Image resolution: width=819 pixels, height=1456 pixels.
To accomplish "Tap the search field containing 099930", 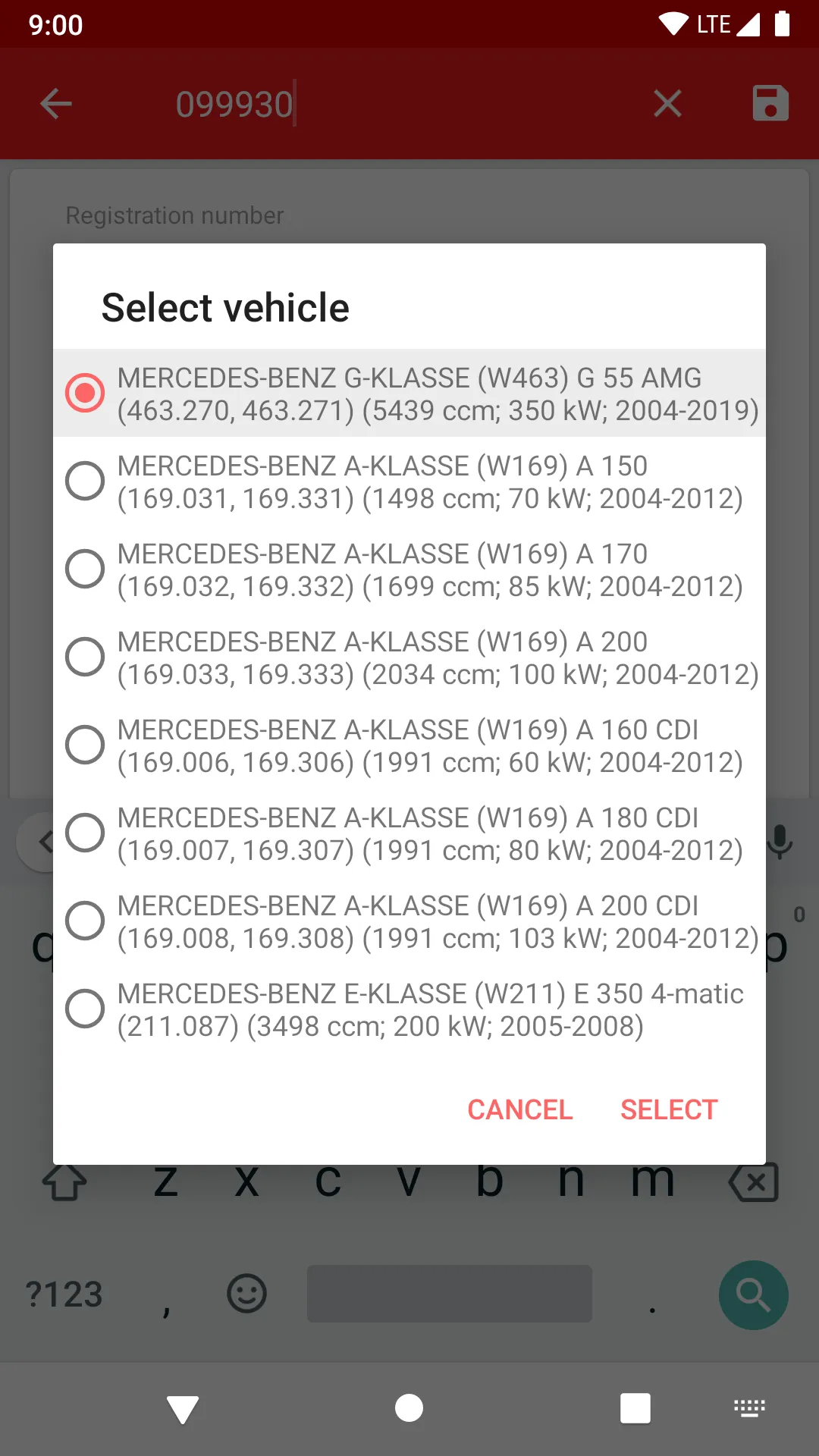I will pyautogui.click(x=379, y=104).
